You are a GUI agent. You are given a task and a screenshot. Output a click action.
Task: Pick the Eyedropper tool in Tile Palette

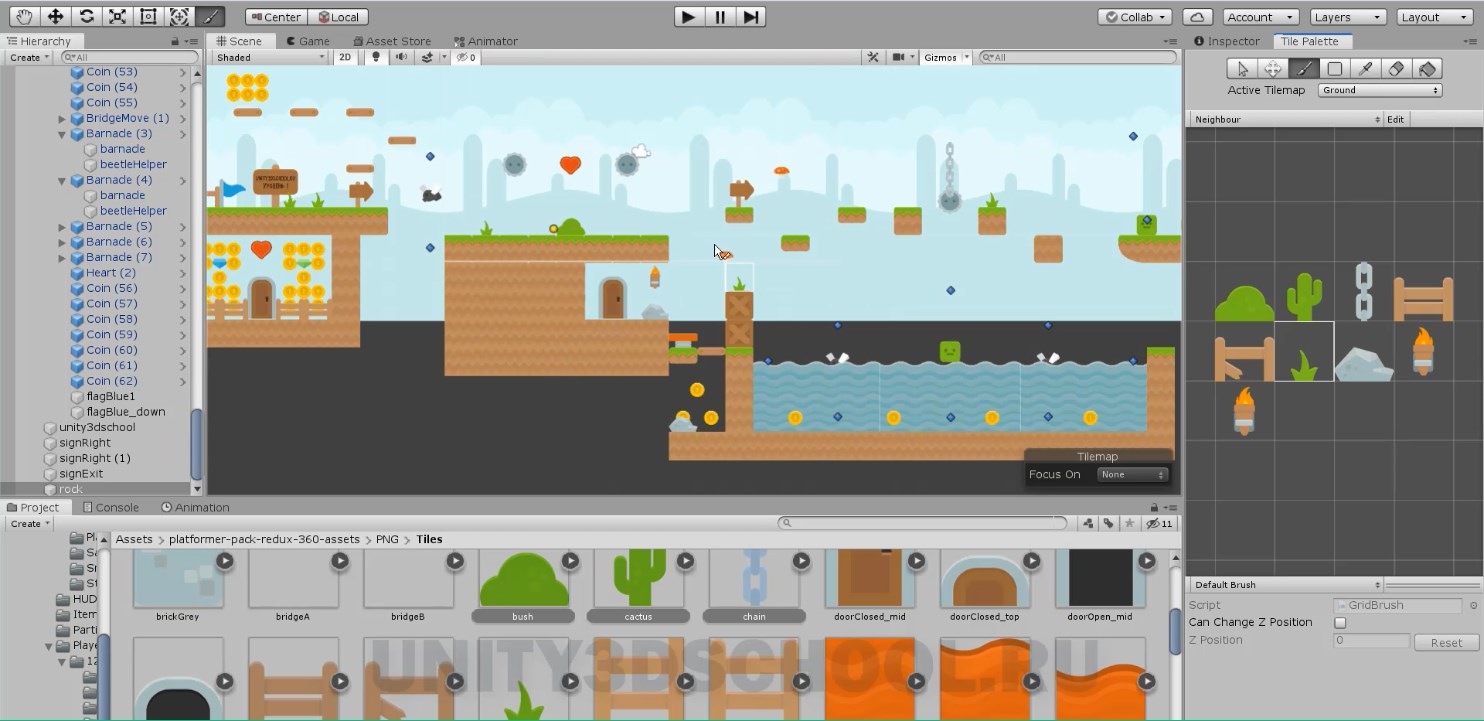tap(1365, 69)
